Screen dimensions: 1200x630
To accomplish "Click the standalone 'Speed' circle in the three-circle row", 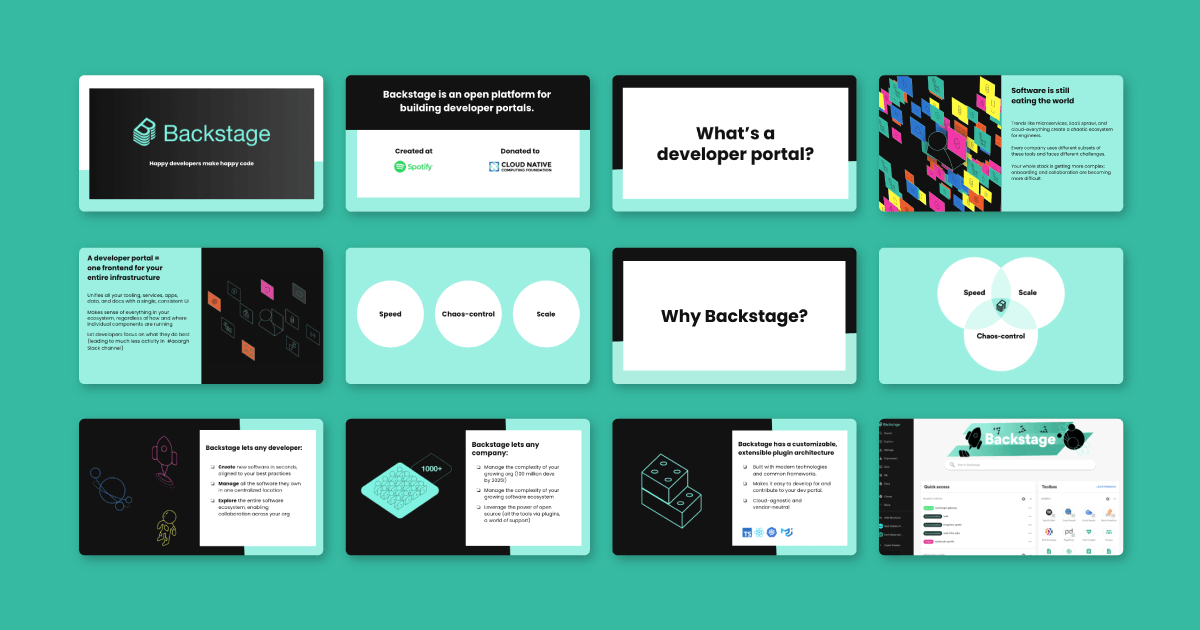I will 390,314.
